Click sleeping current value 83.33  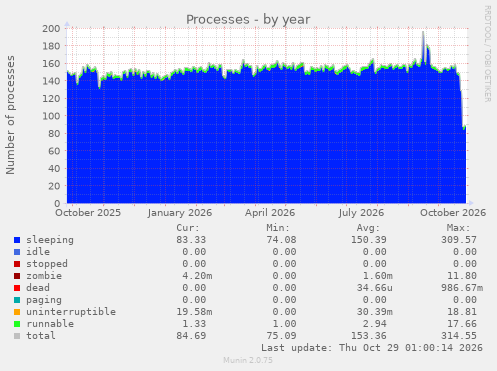[x=191, y=240]
